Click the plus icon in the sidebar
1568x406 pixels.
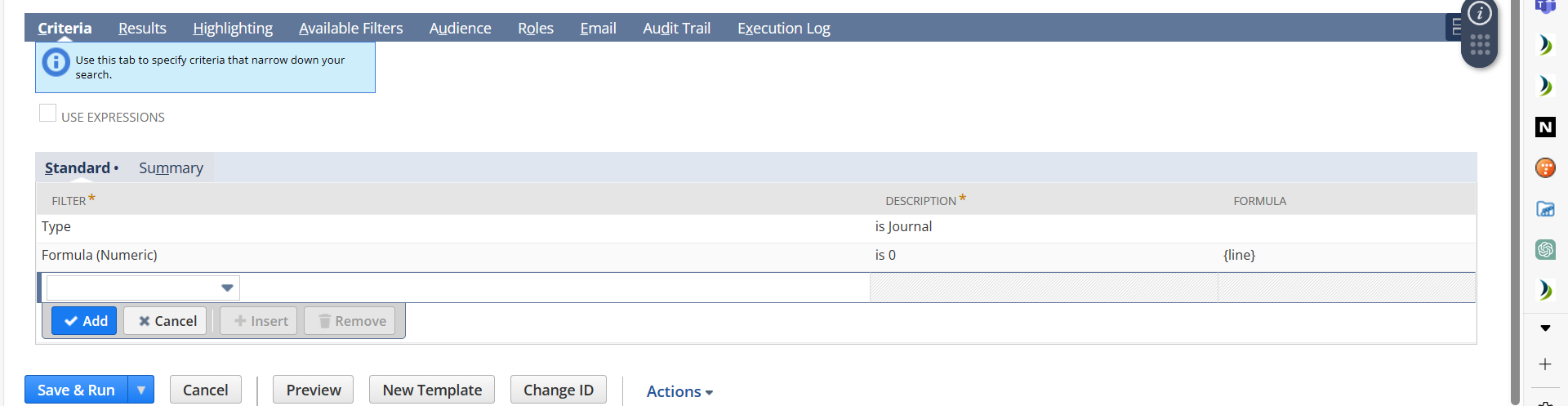(1545, 364)
